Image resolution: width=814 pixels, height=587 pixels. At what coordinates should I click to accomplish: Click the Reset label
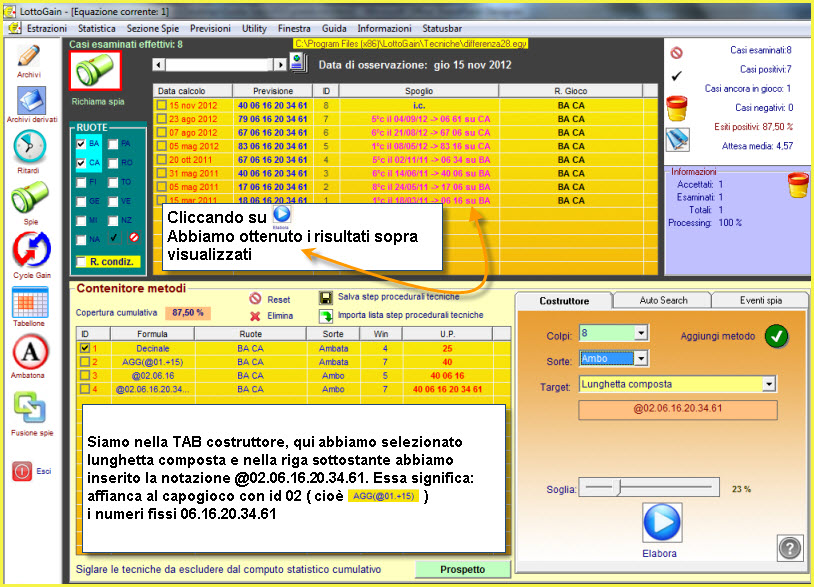click(x=279, y=299)
